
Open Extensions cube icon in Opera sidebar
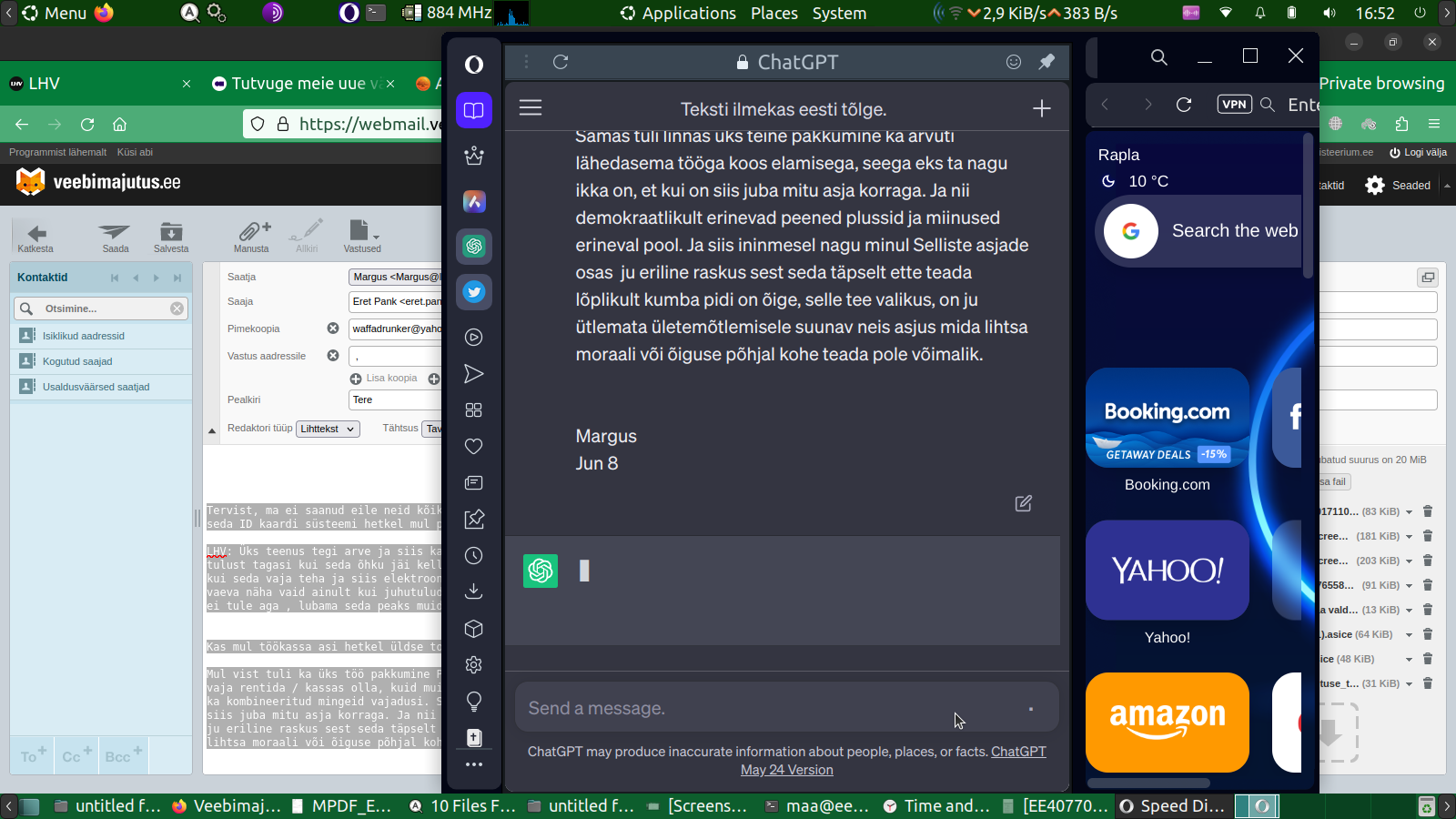(473, 628)
